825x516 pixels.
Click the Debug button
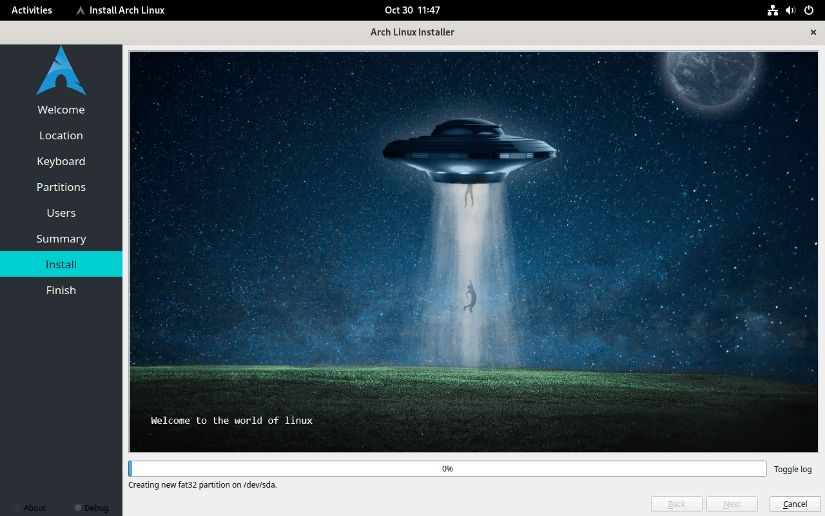(x=92, y=508)
